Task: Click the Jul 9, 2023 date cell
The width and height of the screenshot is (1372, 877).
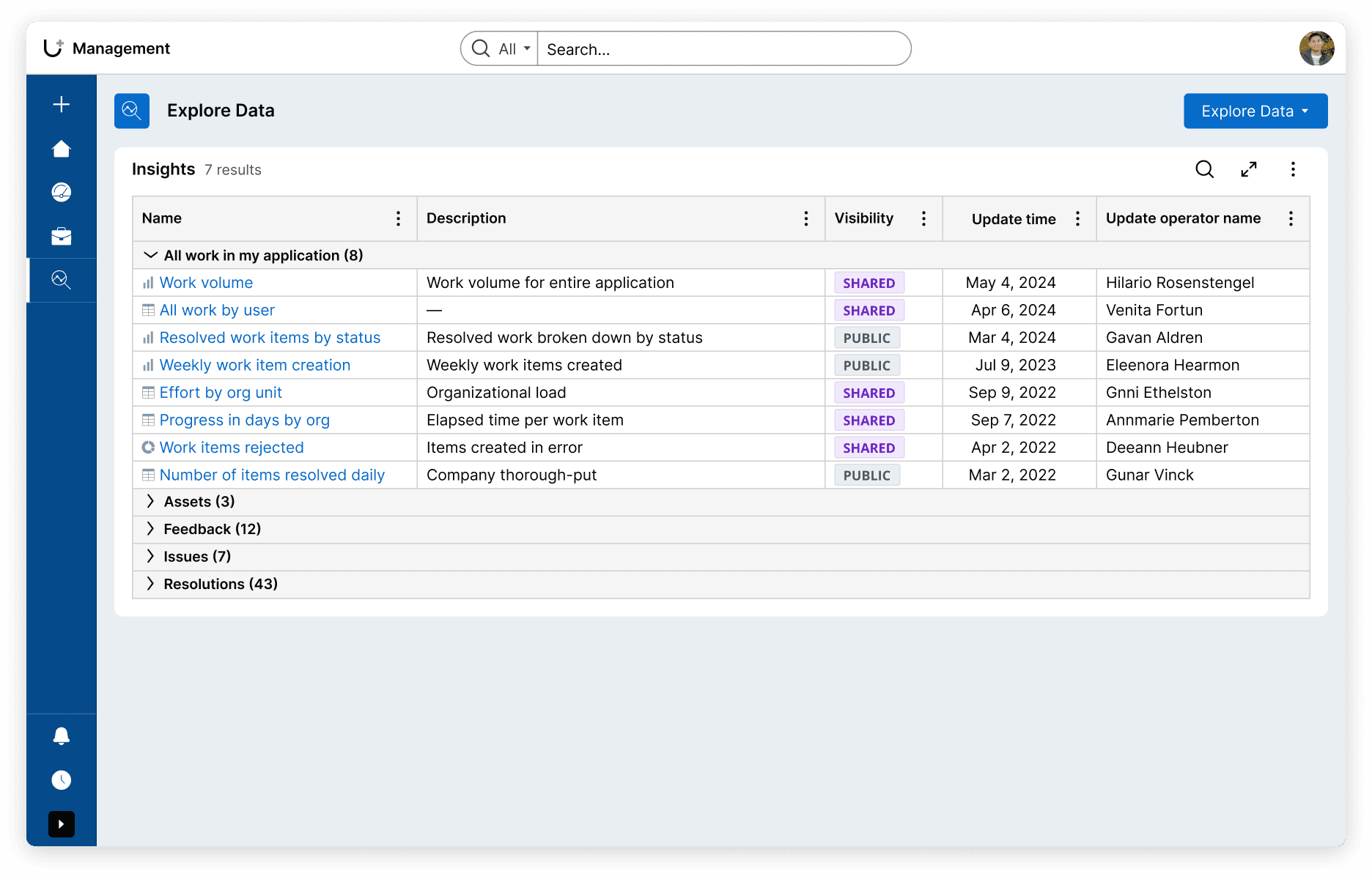Action: [x=1015, y=365]
